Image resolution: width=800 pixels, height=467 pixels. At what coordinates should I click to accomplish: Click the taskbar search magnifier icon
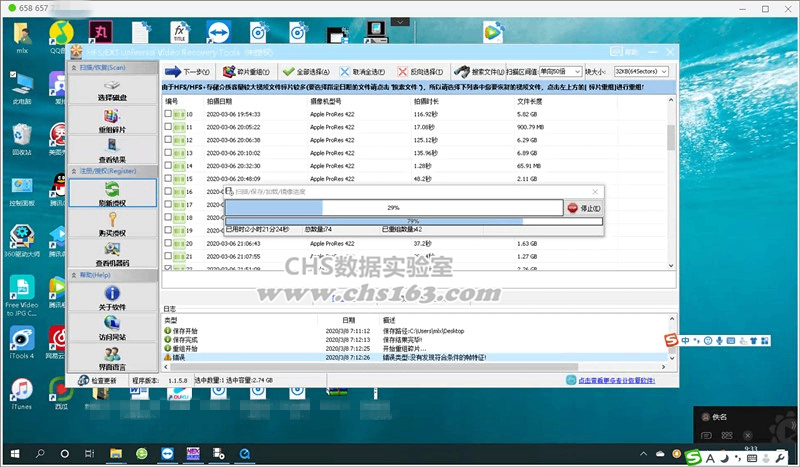pos(40,454)
